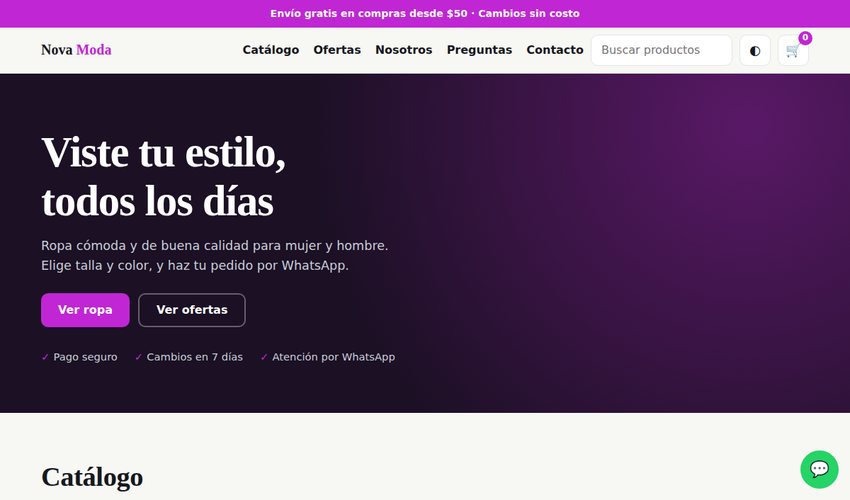
Task: Click the Envío gratis announcement banner text
Action: [x=425, y=14]
